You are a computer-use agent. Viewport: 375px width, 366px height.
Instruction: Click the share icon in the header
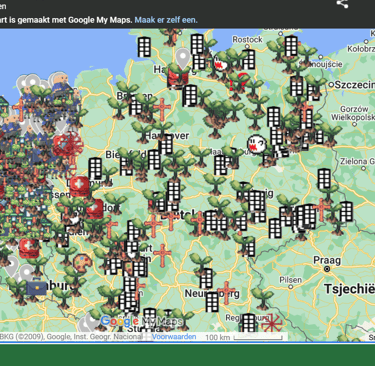coord(342,4)
